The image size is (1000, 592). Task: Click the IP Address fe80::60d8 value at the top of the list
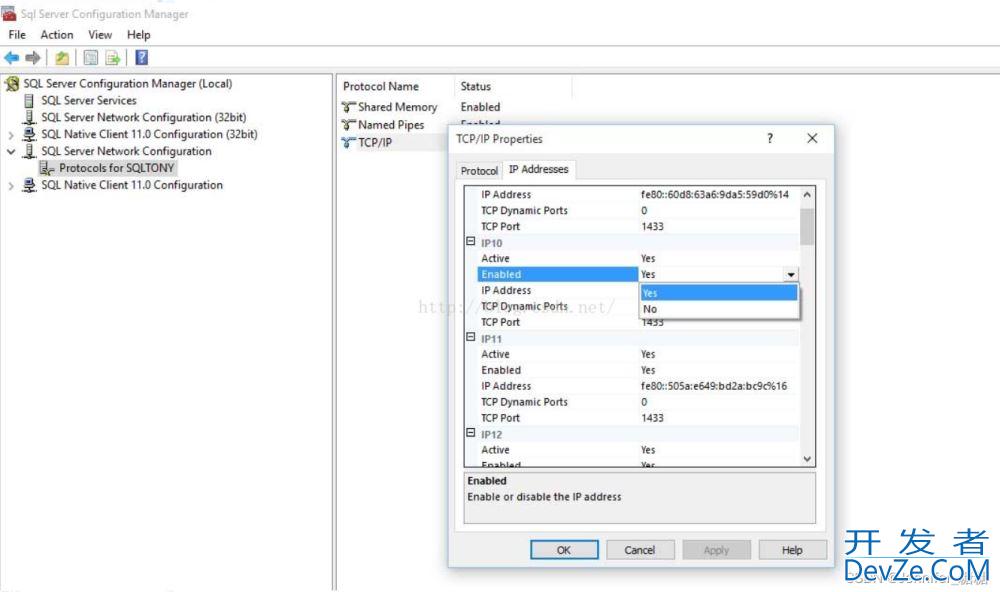[x=714, y=195]
